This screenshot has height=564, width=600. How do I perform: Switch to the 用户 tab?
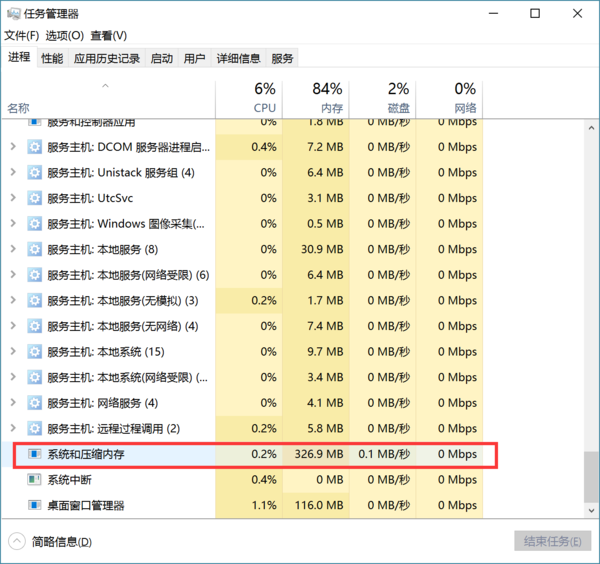click(194, 59)
